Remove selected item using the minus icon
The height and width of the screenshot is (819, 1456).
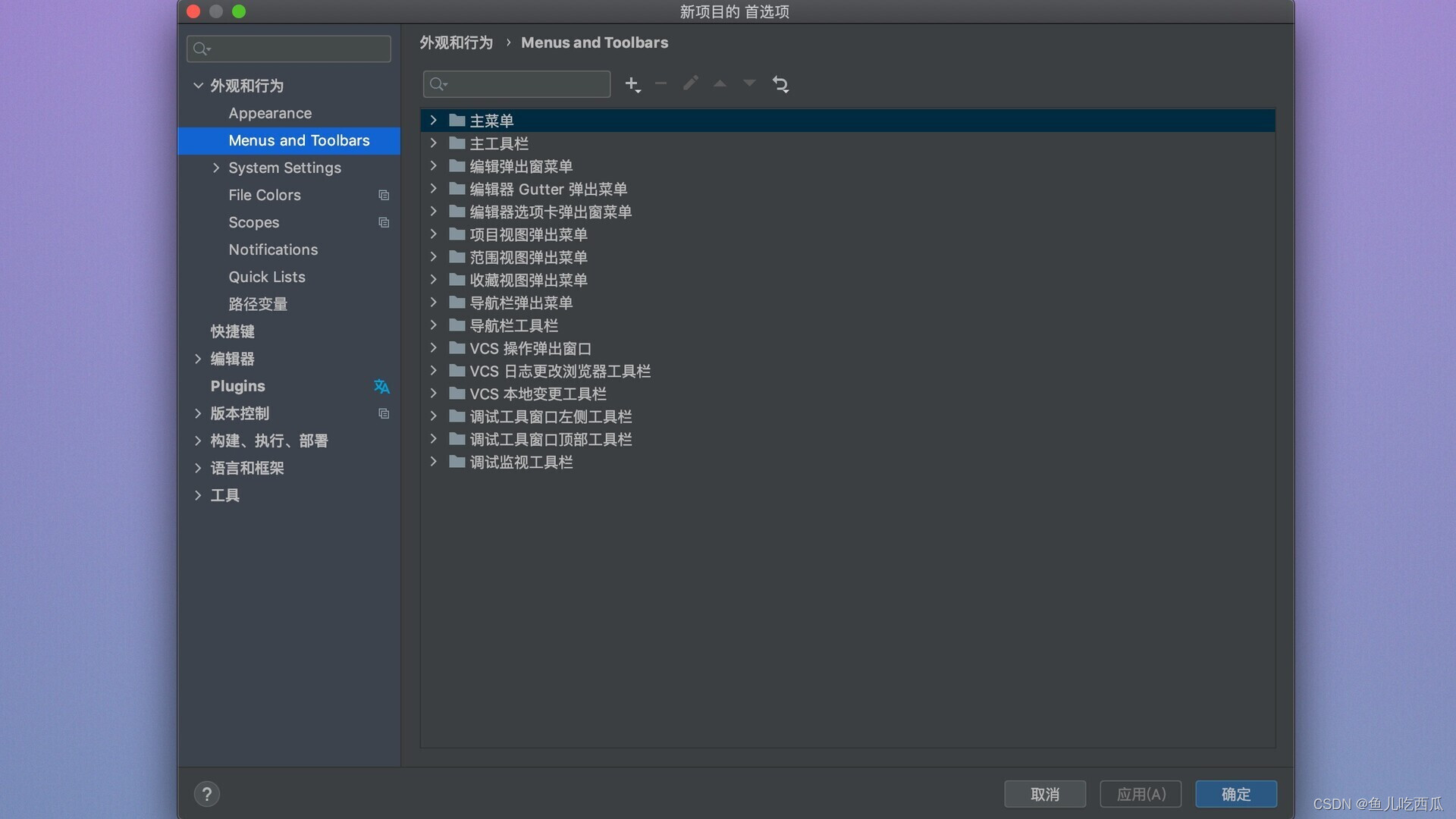pos(660,84)
